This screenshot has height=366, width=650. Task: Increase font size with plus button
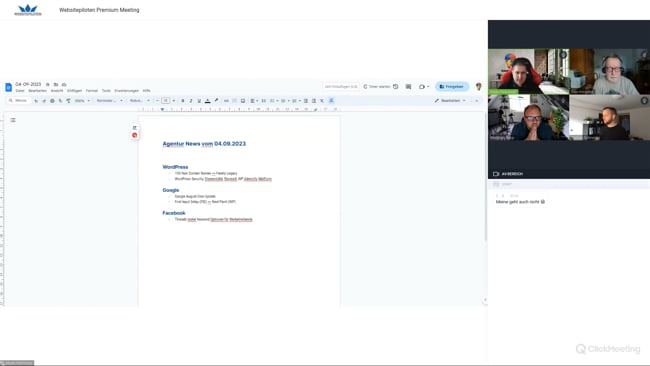point(174,101)
